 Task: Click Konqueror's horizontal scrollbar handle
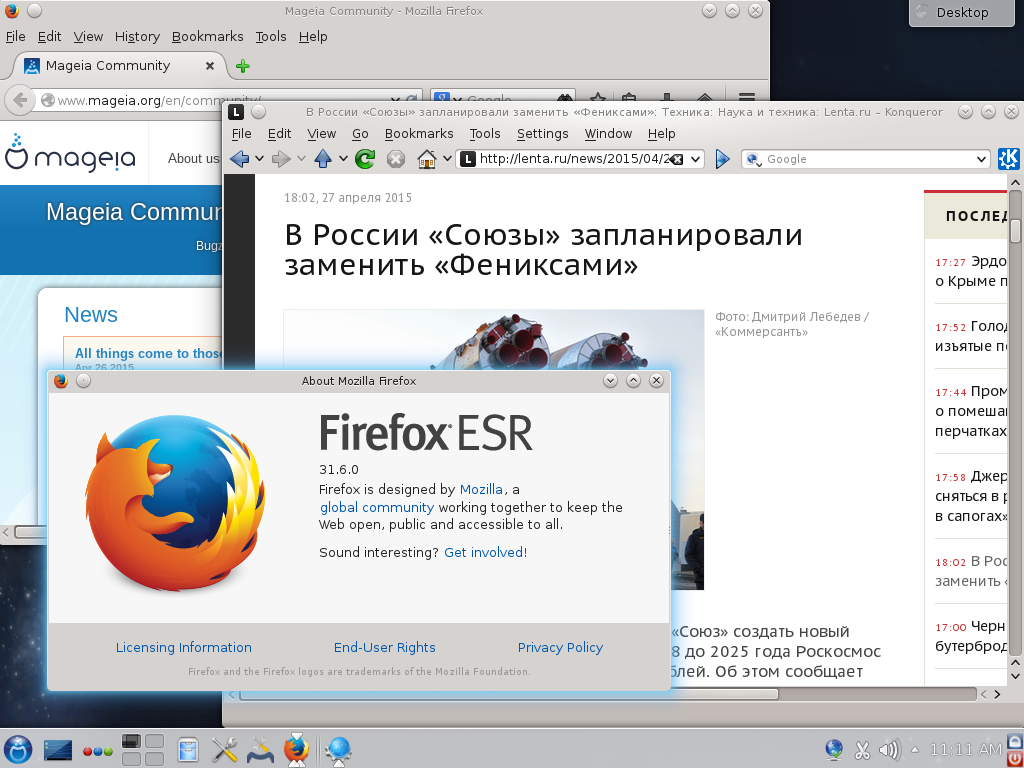(x=509, y=694)
